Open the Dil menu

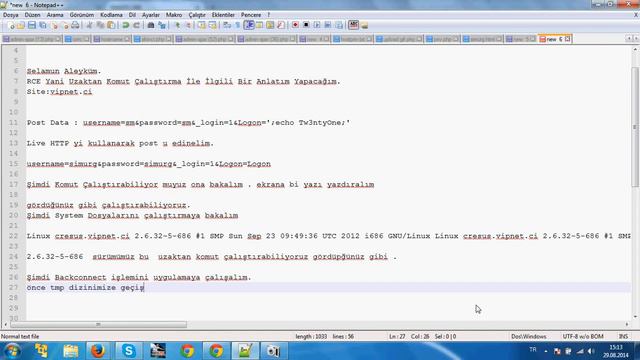132,15
